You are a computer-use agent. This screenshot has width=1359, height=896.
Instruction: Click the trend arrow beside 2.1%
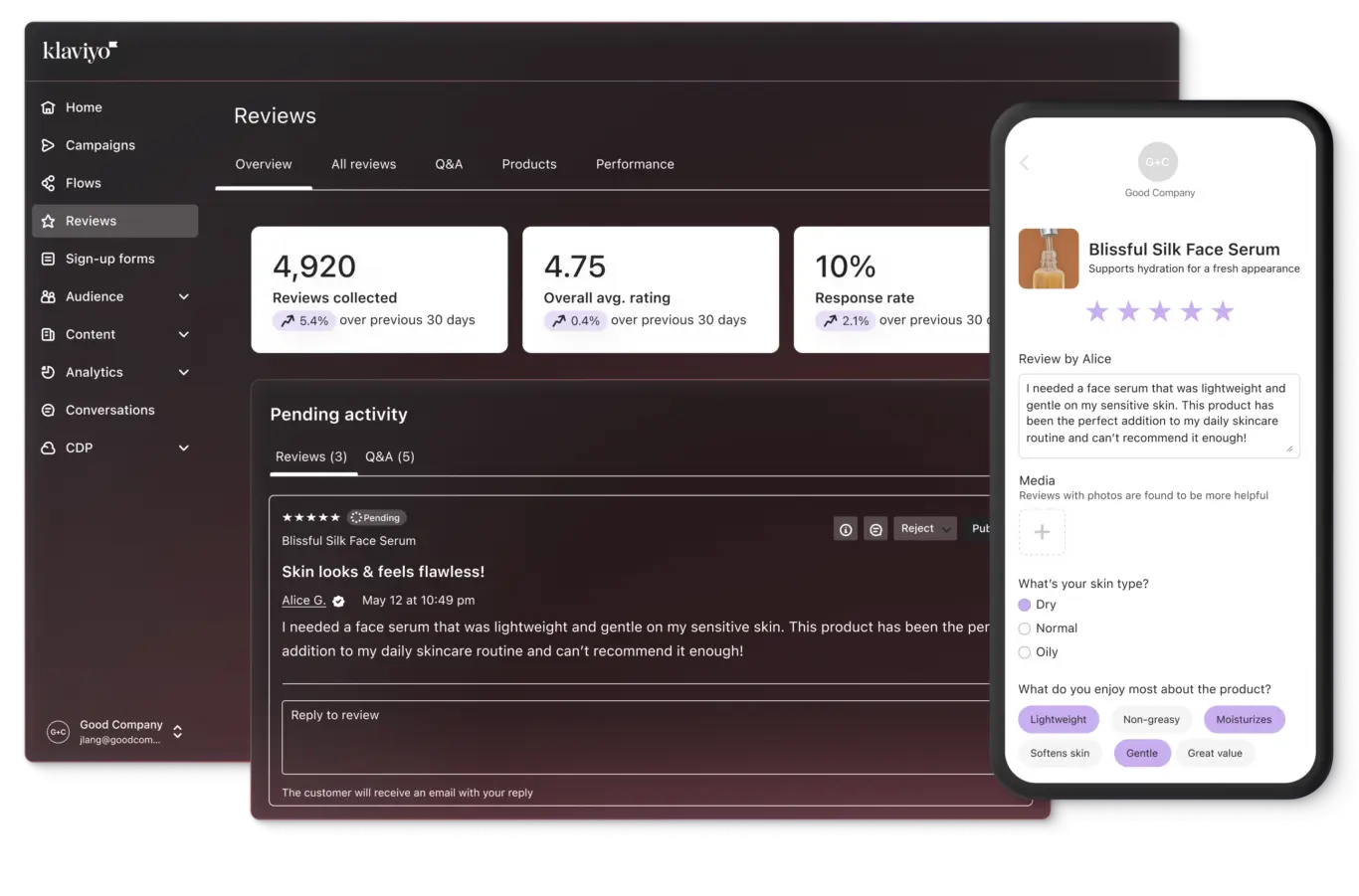pos(830,321)
